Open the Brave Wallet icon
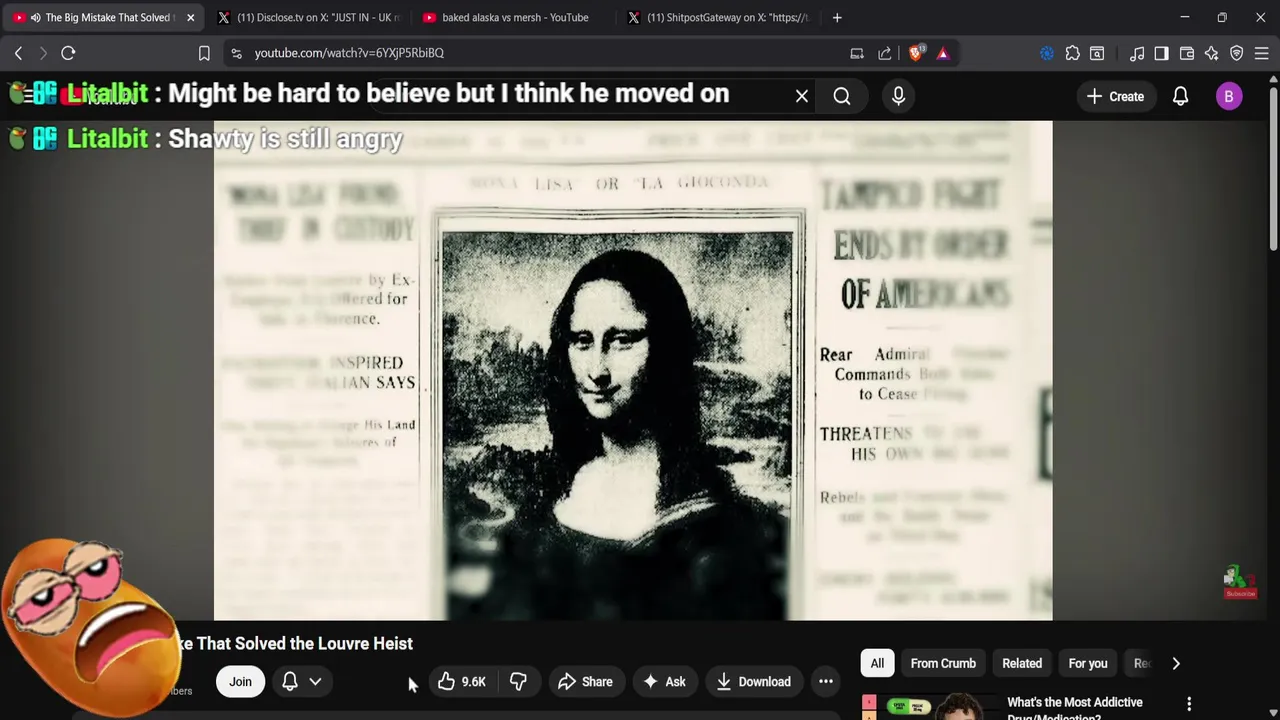 (1187, 53)
